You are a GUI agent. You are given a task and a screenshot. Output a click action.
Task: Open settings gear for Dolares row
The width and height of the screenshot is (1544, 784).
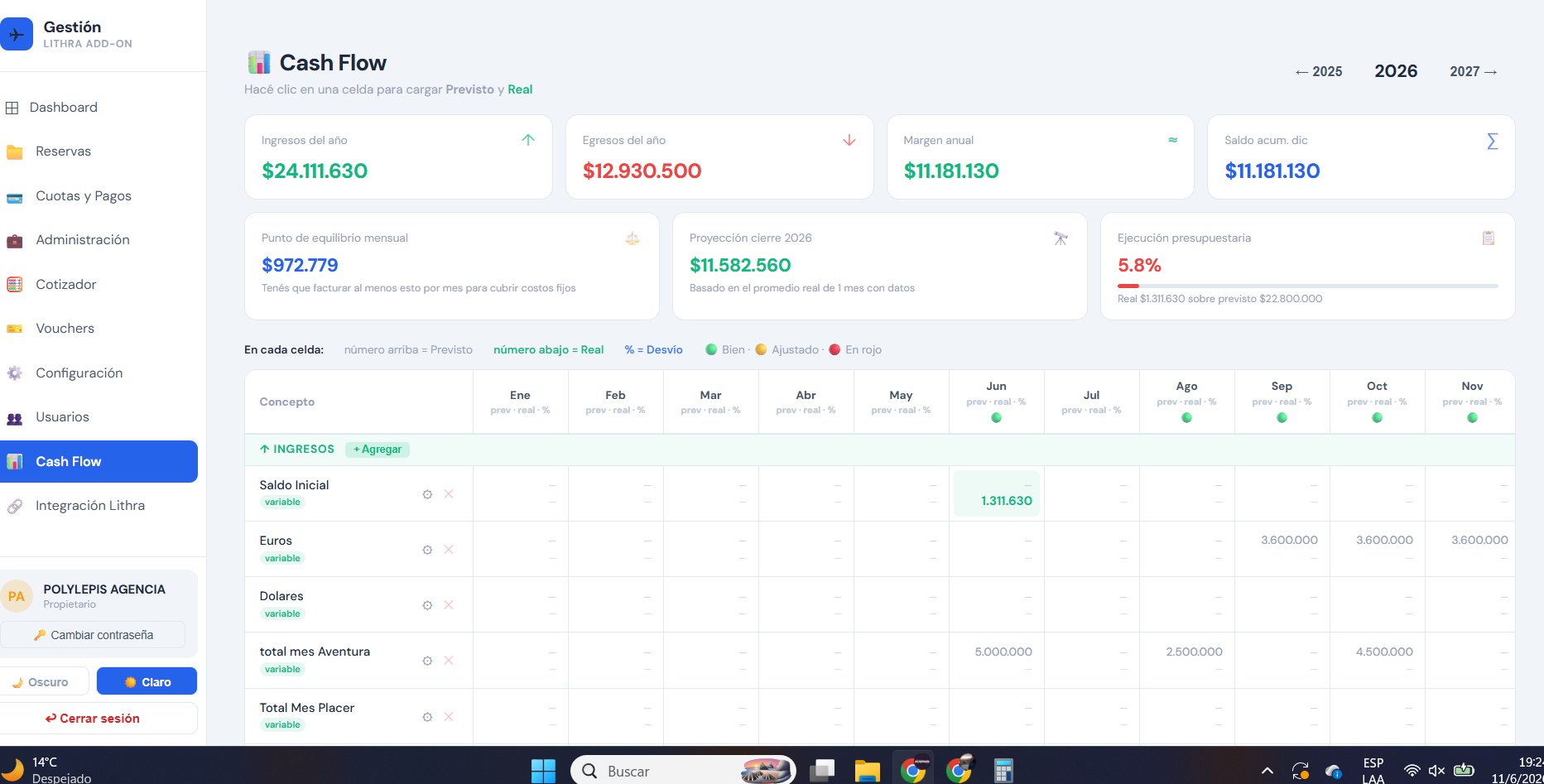tap(427, 605)
